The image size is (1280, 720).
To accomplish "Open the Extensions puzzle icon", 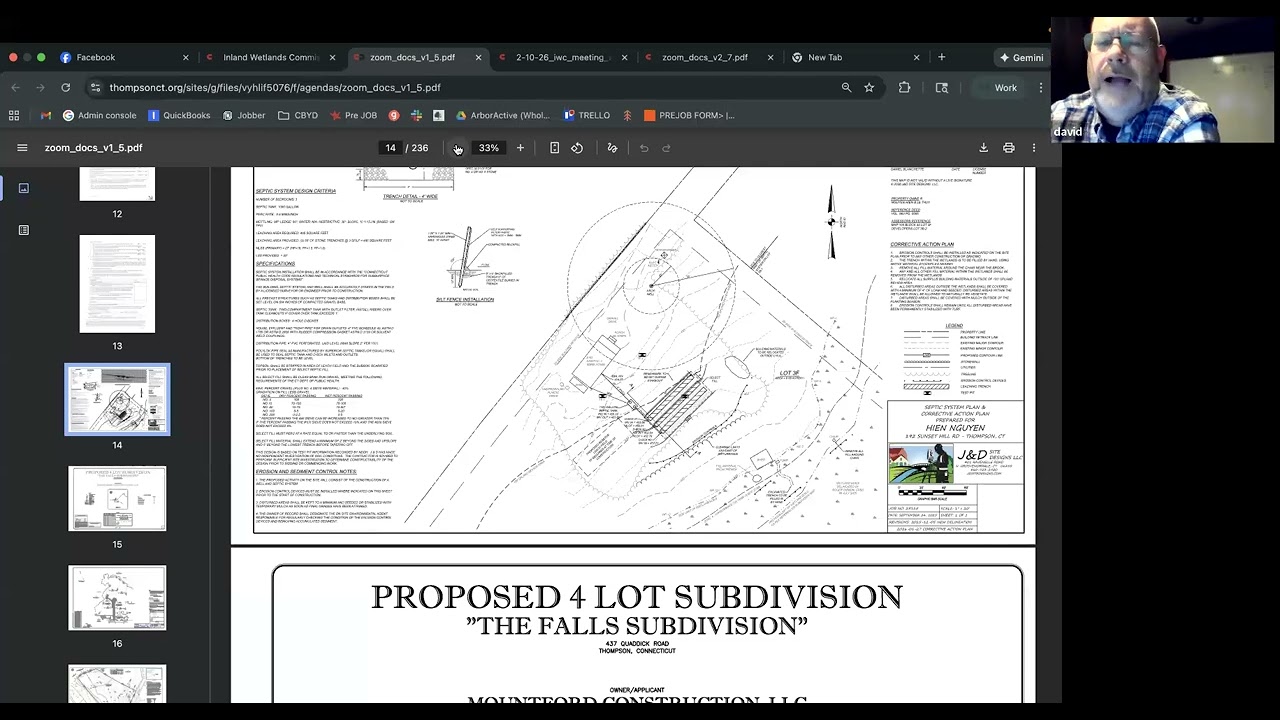I will (x=904, y=88).
